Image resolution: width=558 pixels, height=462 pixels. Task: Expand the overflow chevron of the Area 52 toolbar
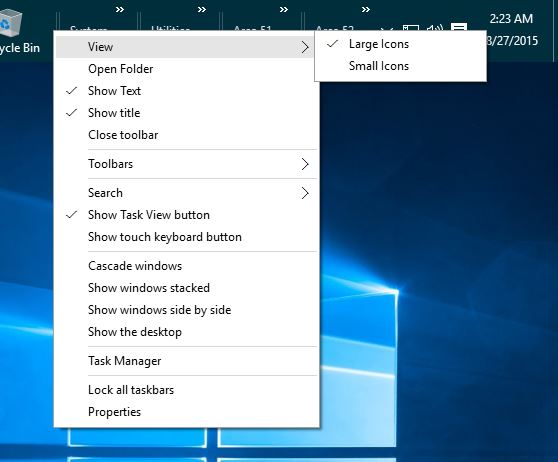365,10
